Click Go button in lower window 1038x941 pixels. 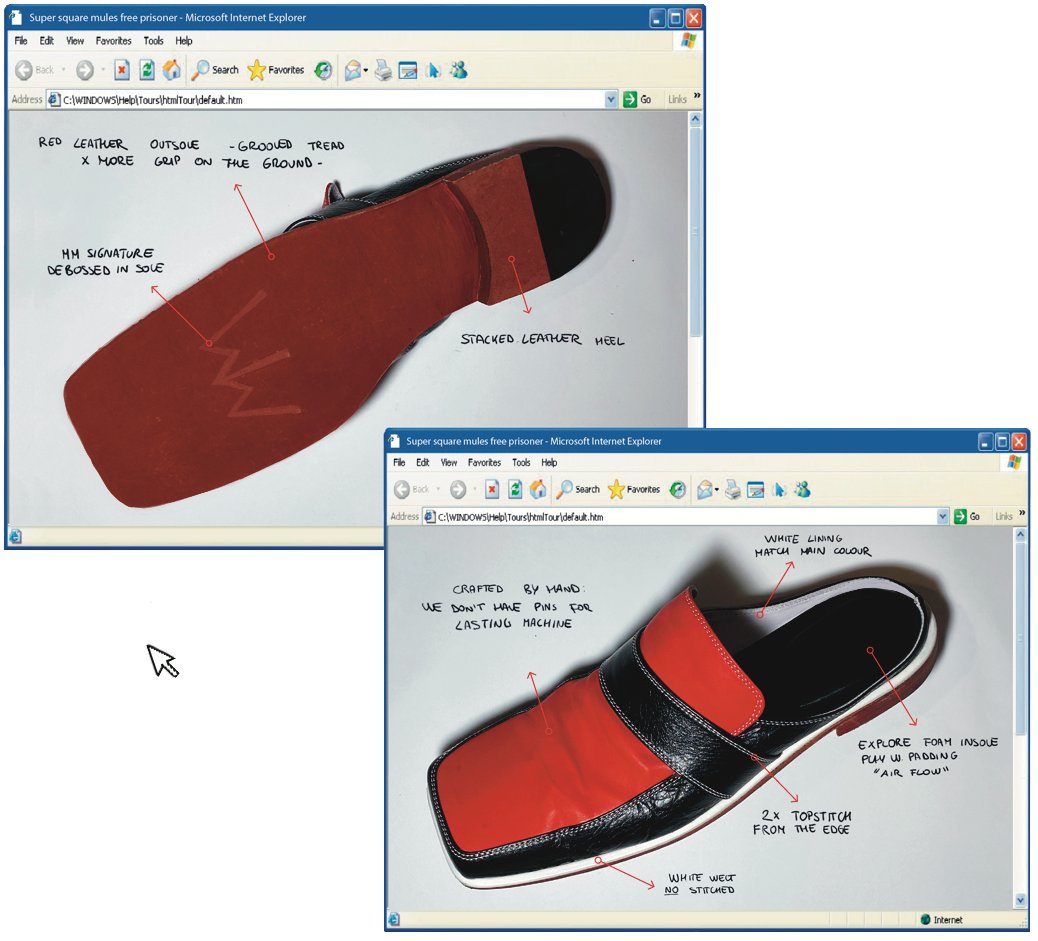(x=967, y=517)
